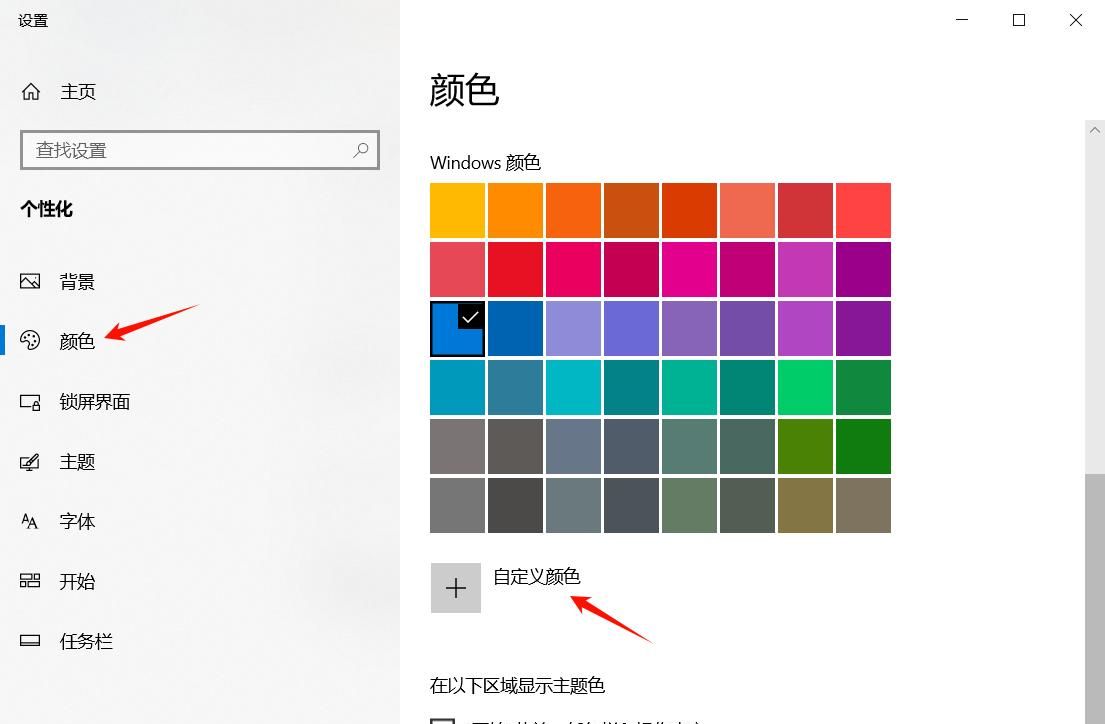This screenshot has height=724, width=1105.
Task: Open 锁屏界面 via the lock screen icon
Action: (29, 401)
